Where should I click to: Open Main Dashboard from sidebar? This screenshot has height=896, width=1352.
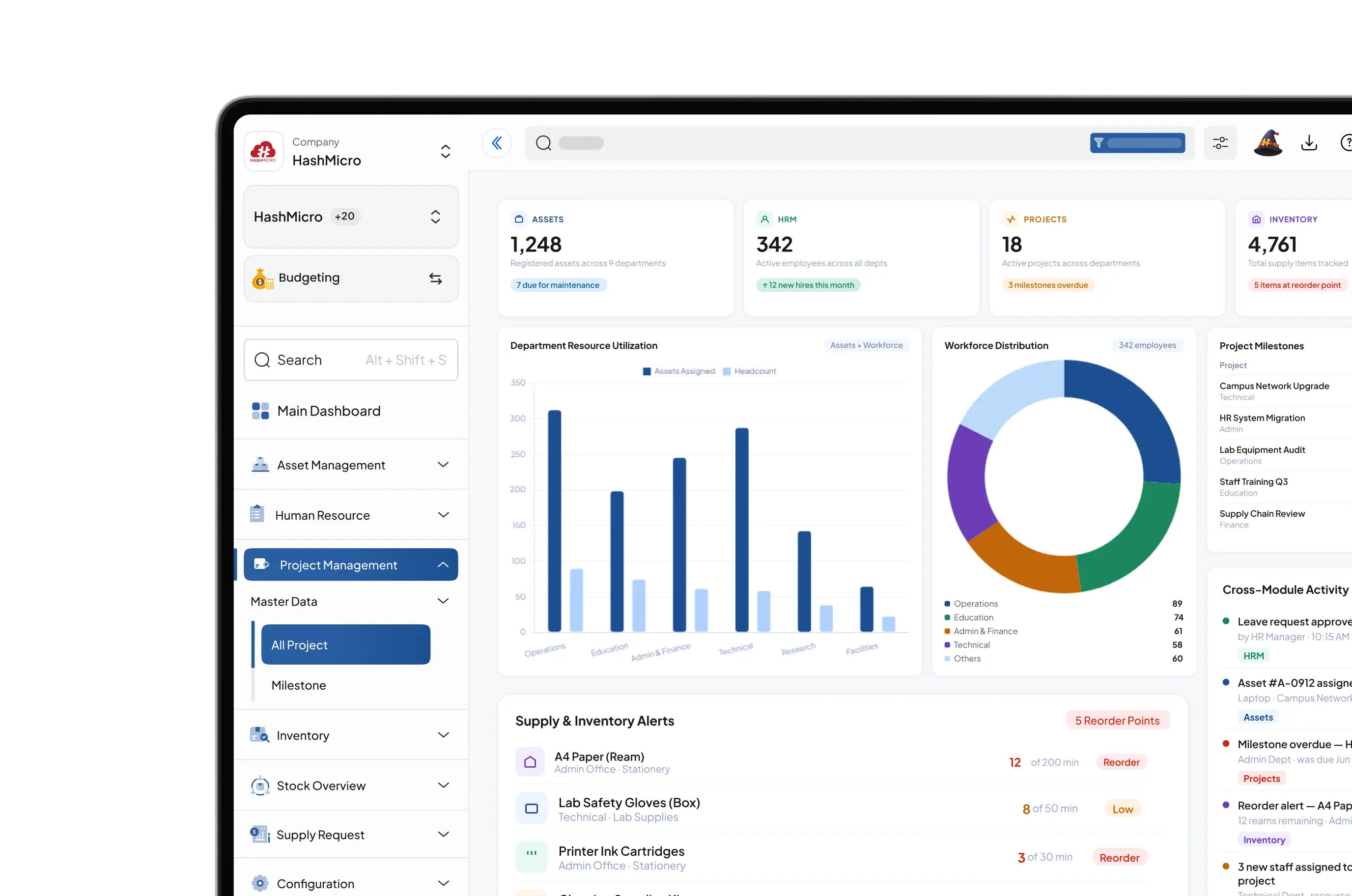[x=351, y=411]
